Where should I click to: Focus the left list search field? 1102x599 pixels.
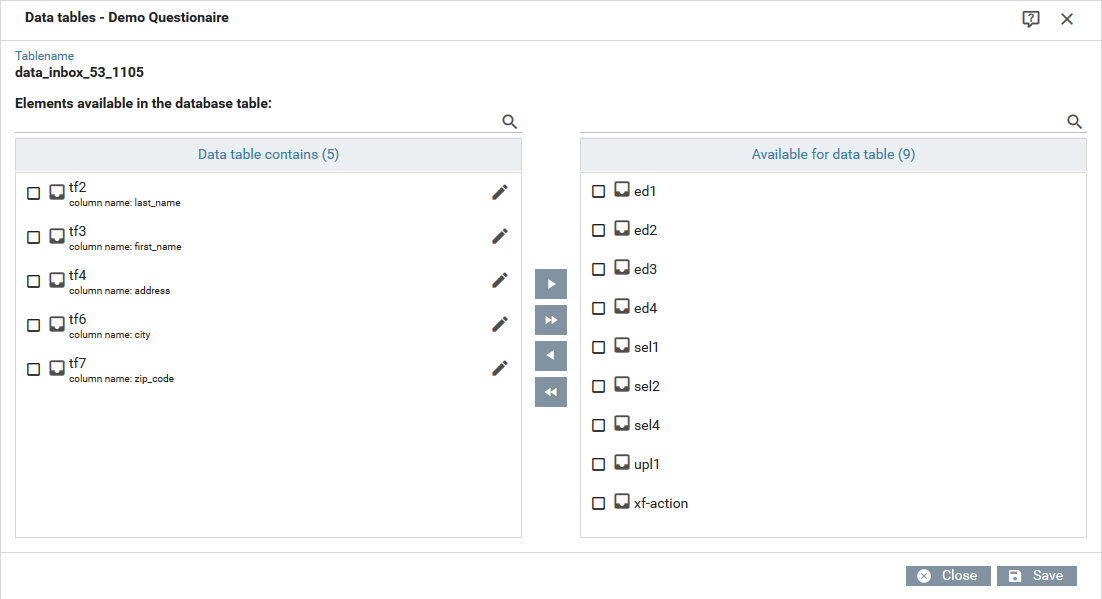pyautogui.click(x=255, y=122)
